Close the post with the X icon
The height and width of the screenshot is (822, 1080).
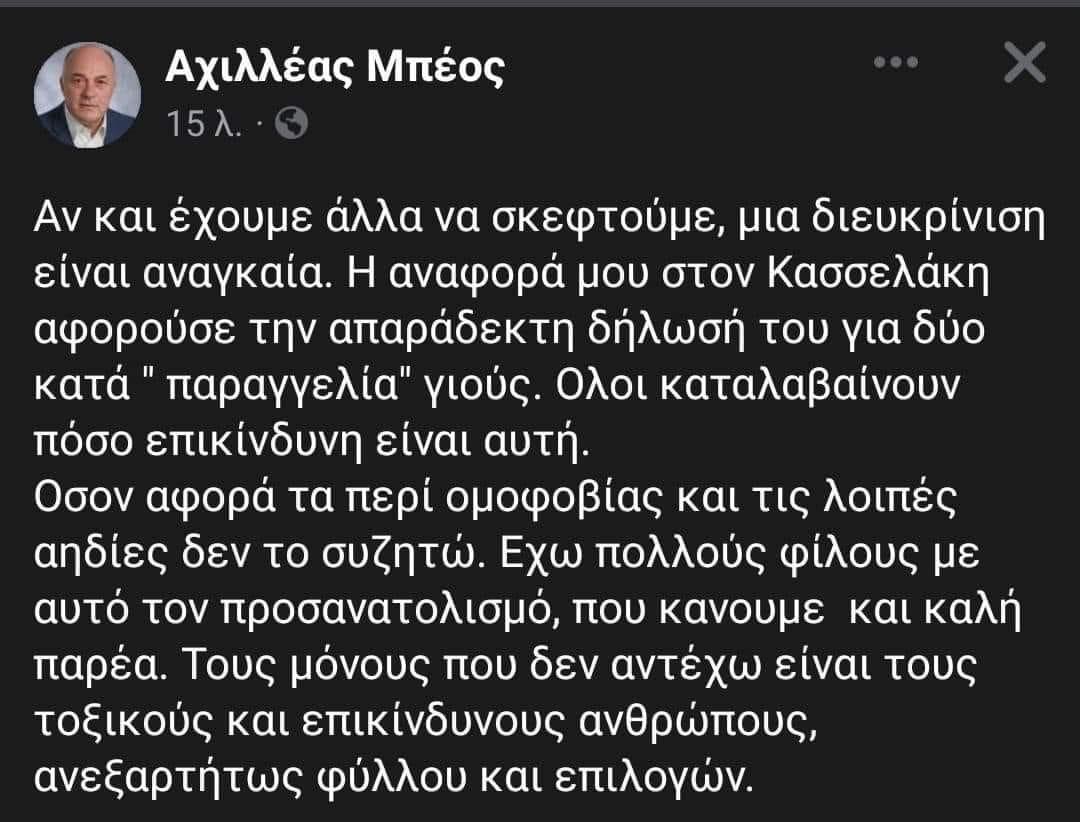[x=1023, y=65]
